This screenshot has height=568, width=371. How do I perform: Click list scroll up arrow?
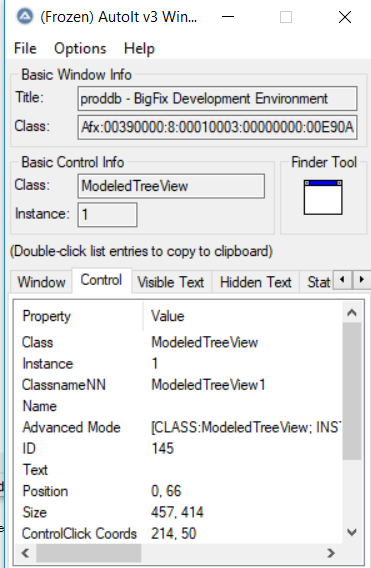pos(352,312)
